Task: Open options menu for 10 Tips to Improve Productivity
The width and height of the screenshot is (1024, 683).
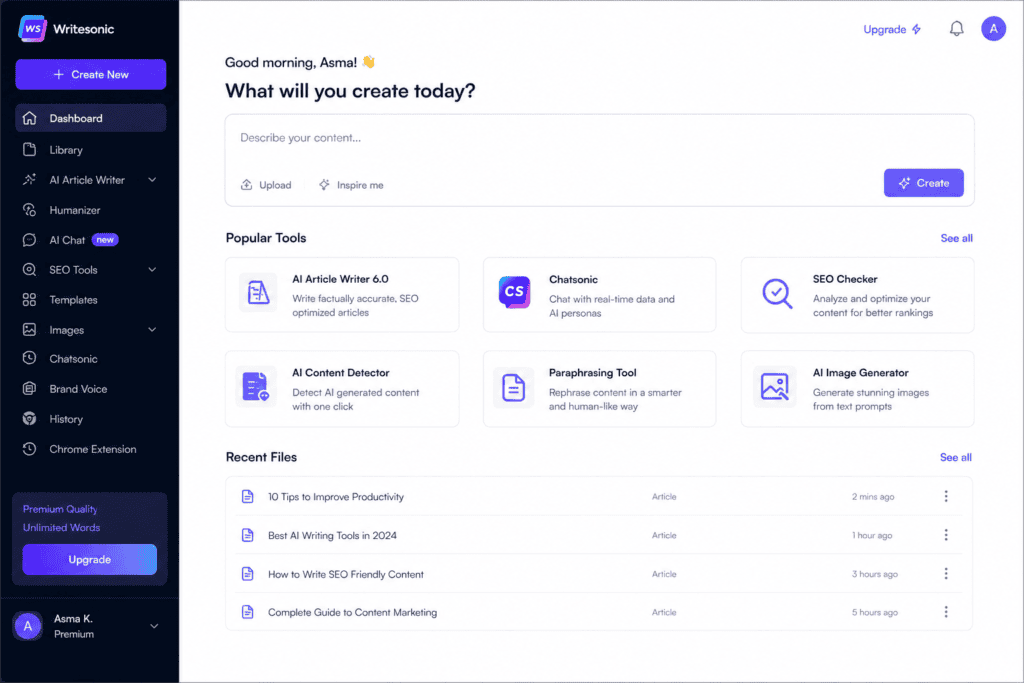Action: [946, 496]
